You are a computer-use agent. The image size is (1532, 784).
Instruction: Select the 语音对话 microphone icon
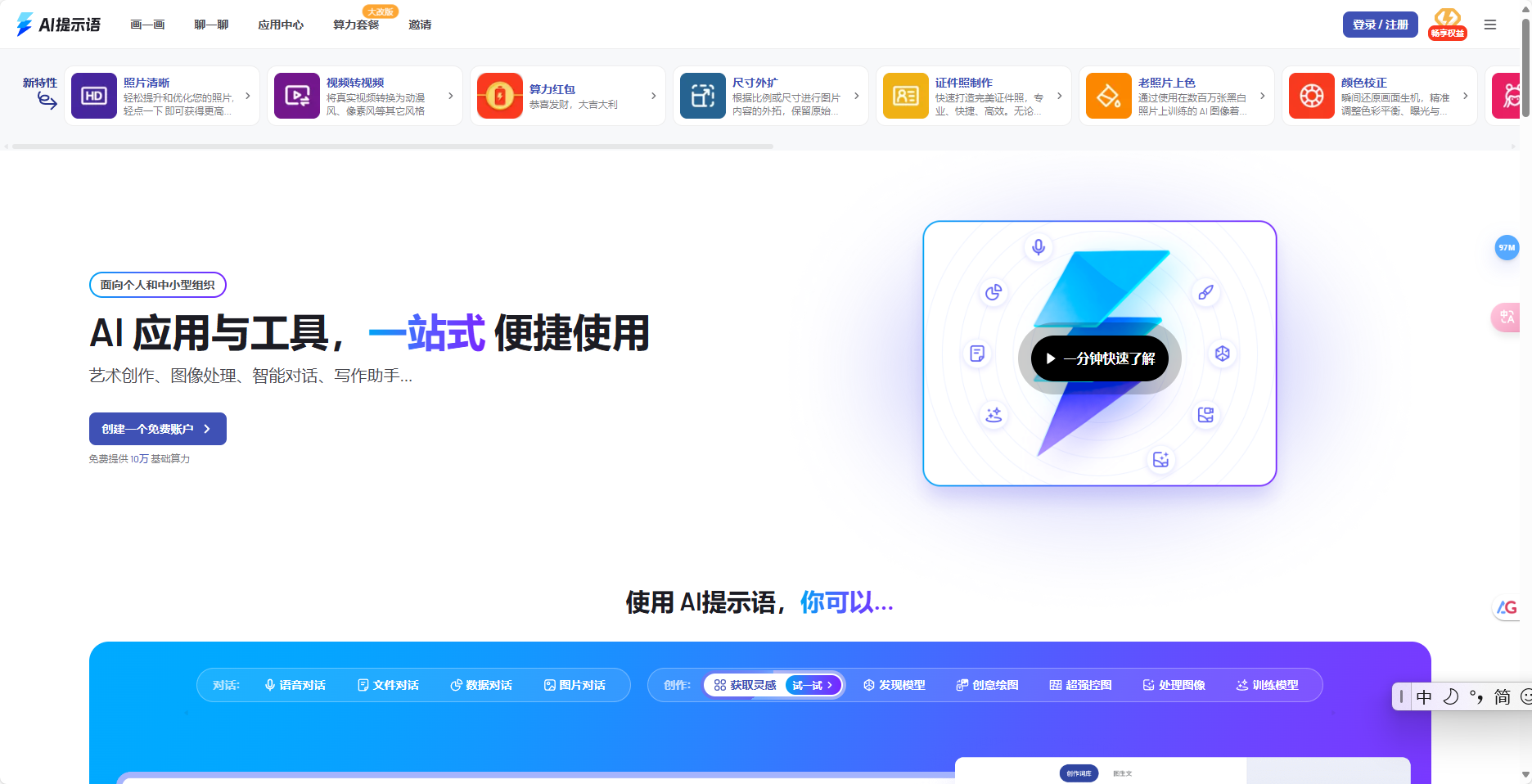point(271,685)
